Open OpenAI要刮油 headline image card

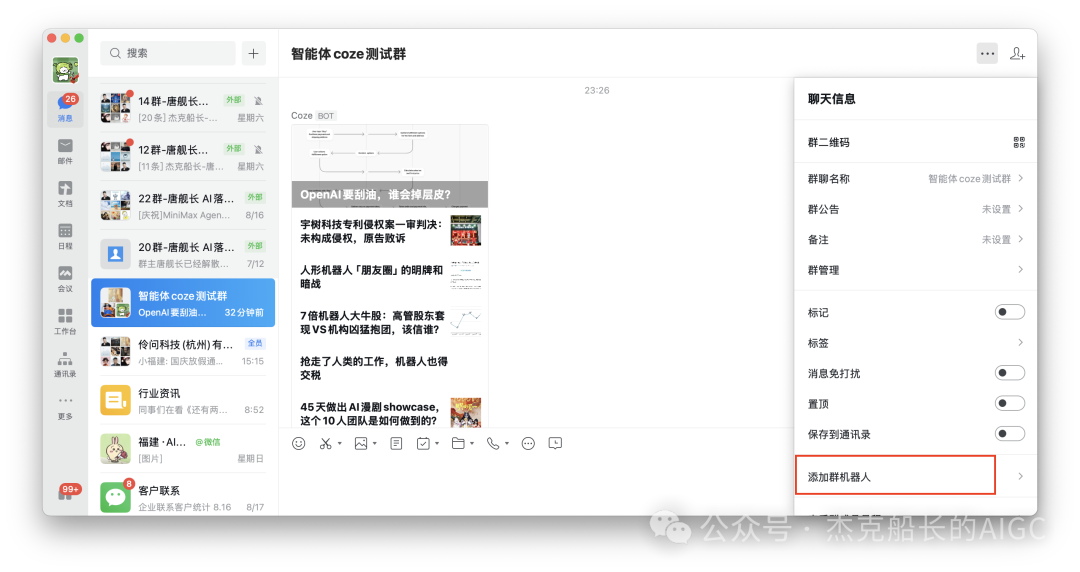pyautogui.click(x=390, y=166)
